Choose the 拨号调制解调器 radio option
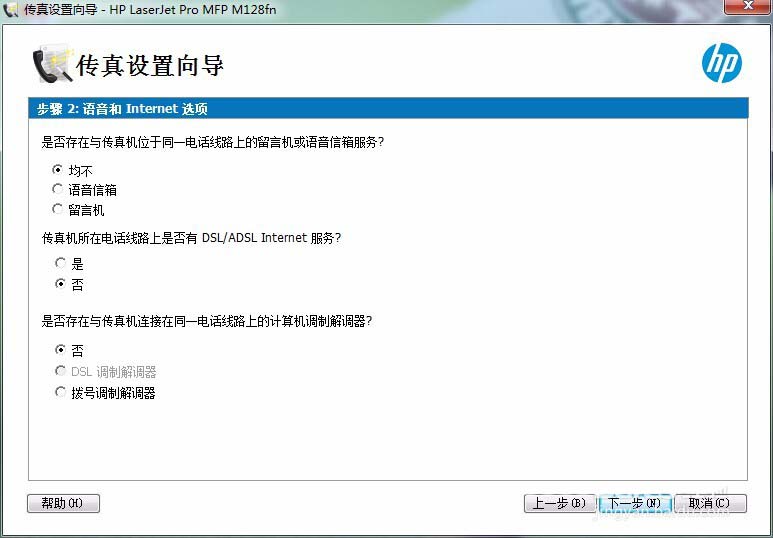This screenshot has height=538, width=773. click(61, 392)
